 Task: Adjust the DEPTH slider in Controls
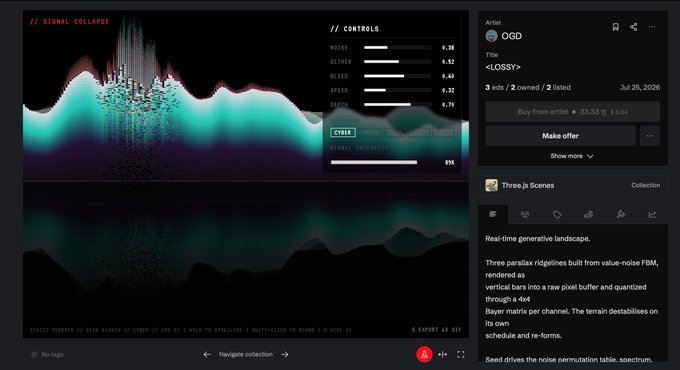(x=398, y=105)
